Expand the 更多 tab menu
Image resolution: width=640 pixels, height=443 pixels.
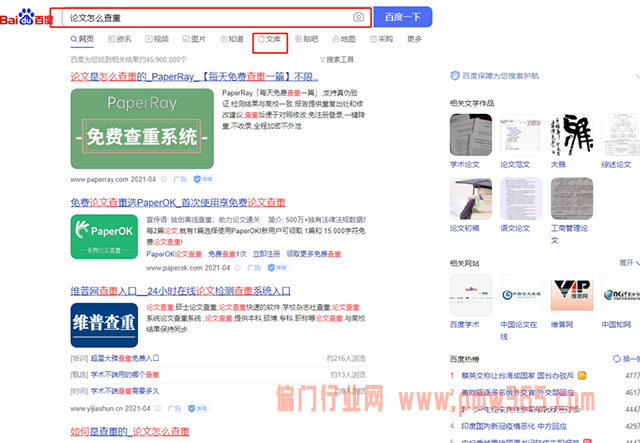414,39
